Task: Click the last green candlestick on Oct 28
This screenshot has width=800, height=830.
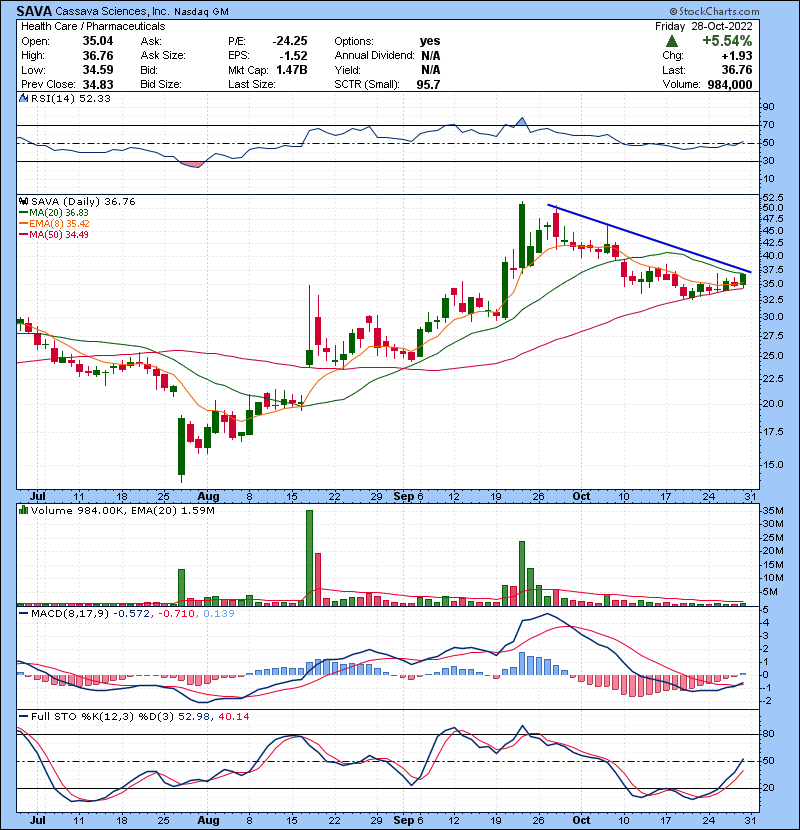Action: coord(743,279)
